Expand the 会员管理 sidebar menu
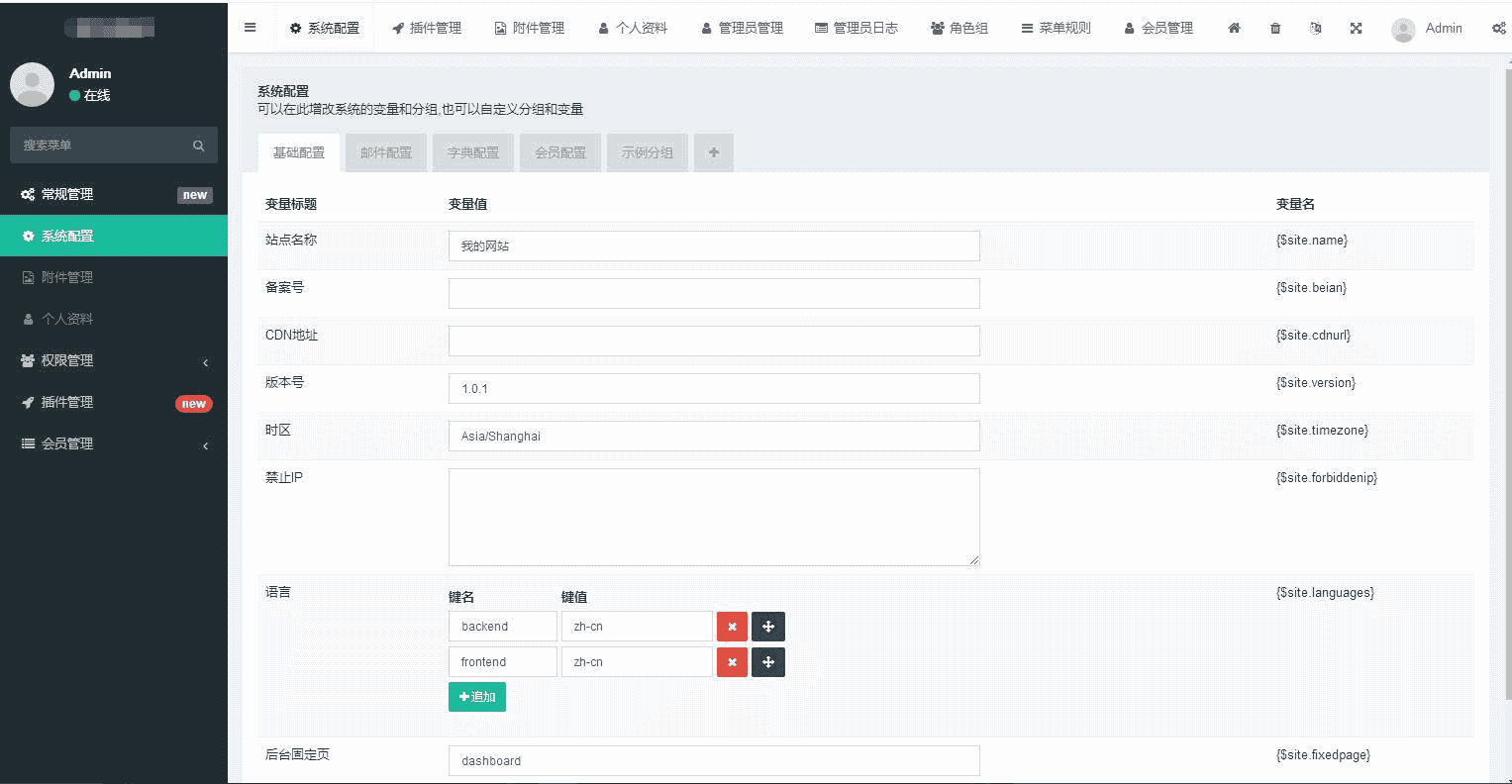The width and height of the screenshot is (1512, 784). point(114,444)
